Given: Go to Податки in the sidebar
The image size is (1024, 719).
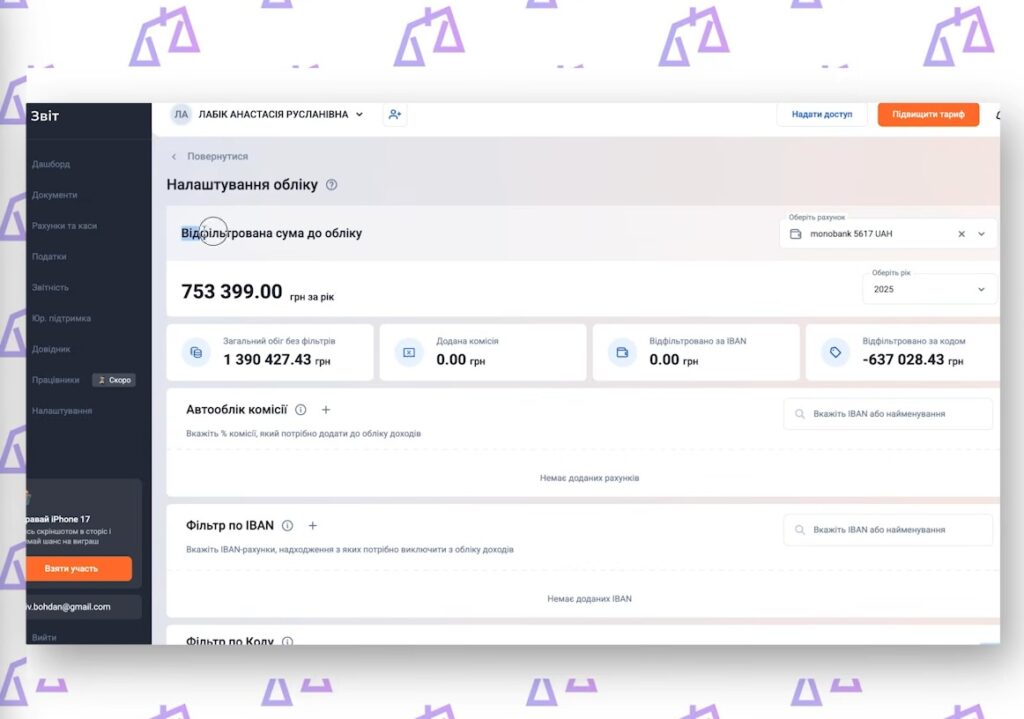Looking at the screenshot, I should pos(49,257).
